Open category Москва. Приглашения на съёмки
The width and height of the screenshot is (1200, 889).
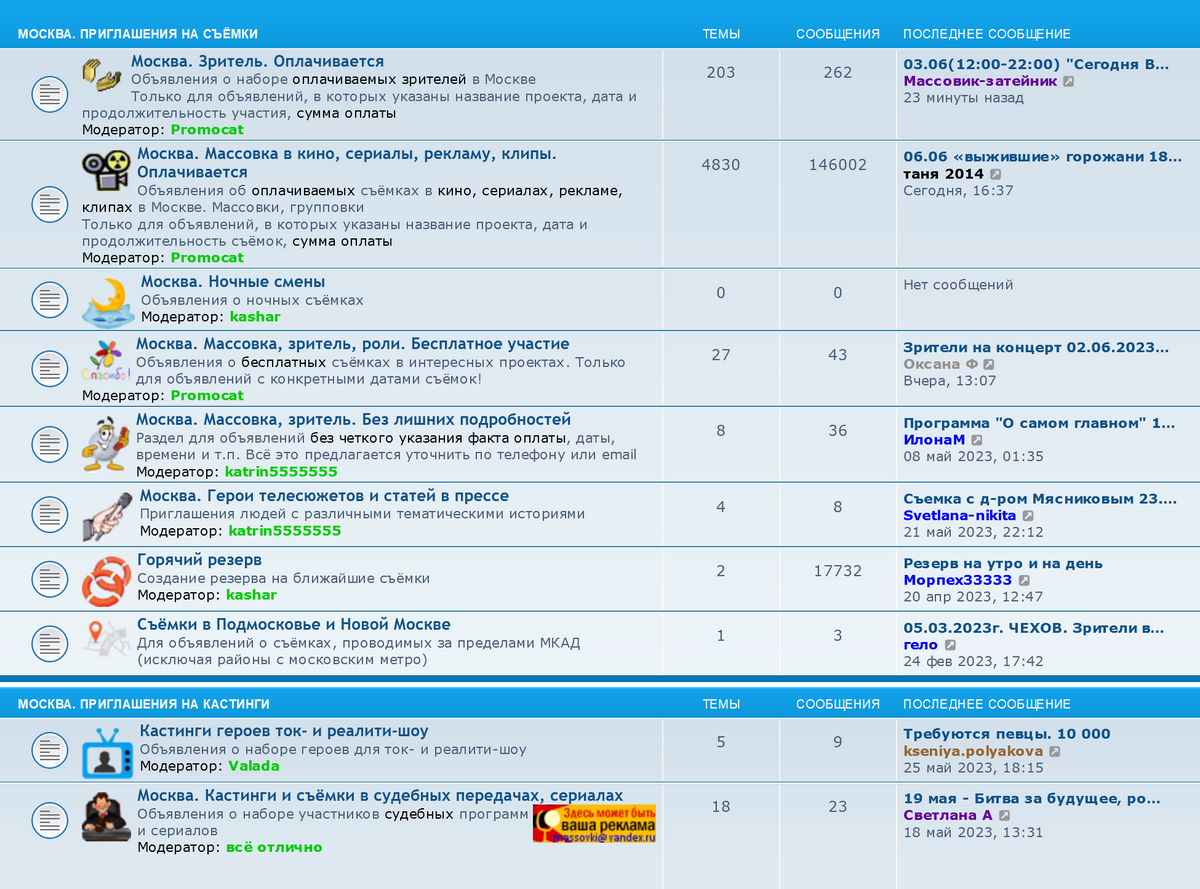[137, 34]
